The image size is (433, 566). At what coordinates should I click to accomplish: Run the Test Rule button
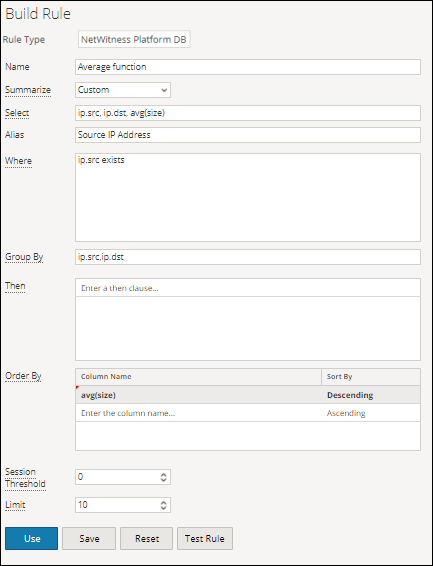205,538
